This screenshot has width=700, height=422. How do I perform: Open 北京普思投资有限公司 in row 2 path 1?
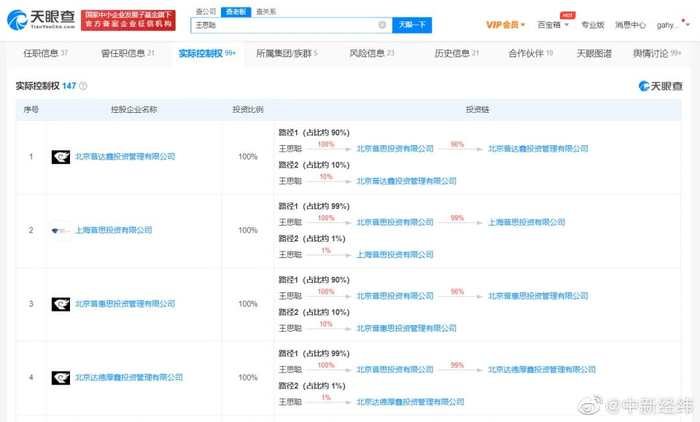tap(395, 222)
